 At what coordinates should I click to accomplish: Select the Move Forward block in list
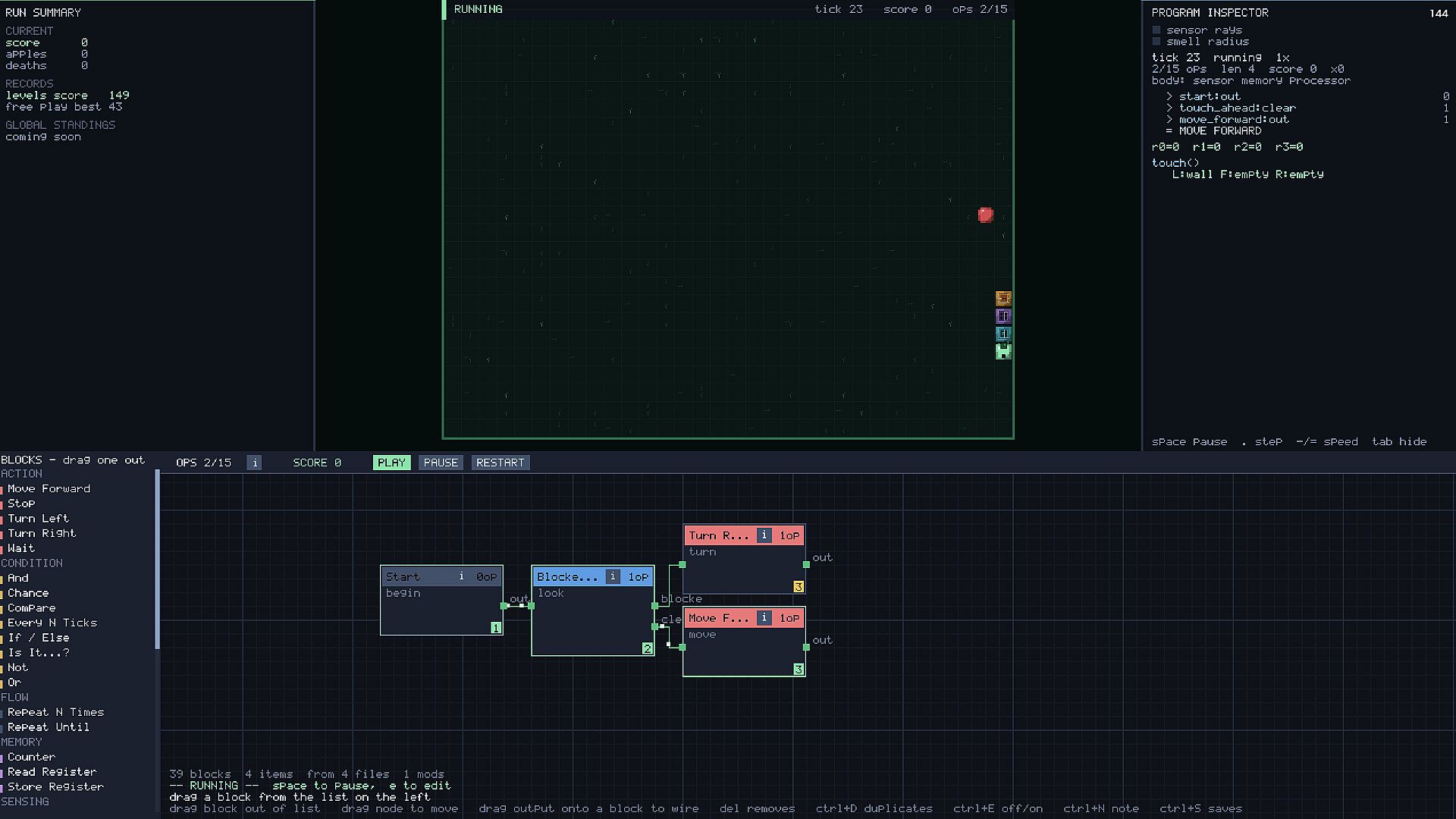click(x=49, y=488)
